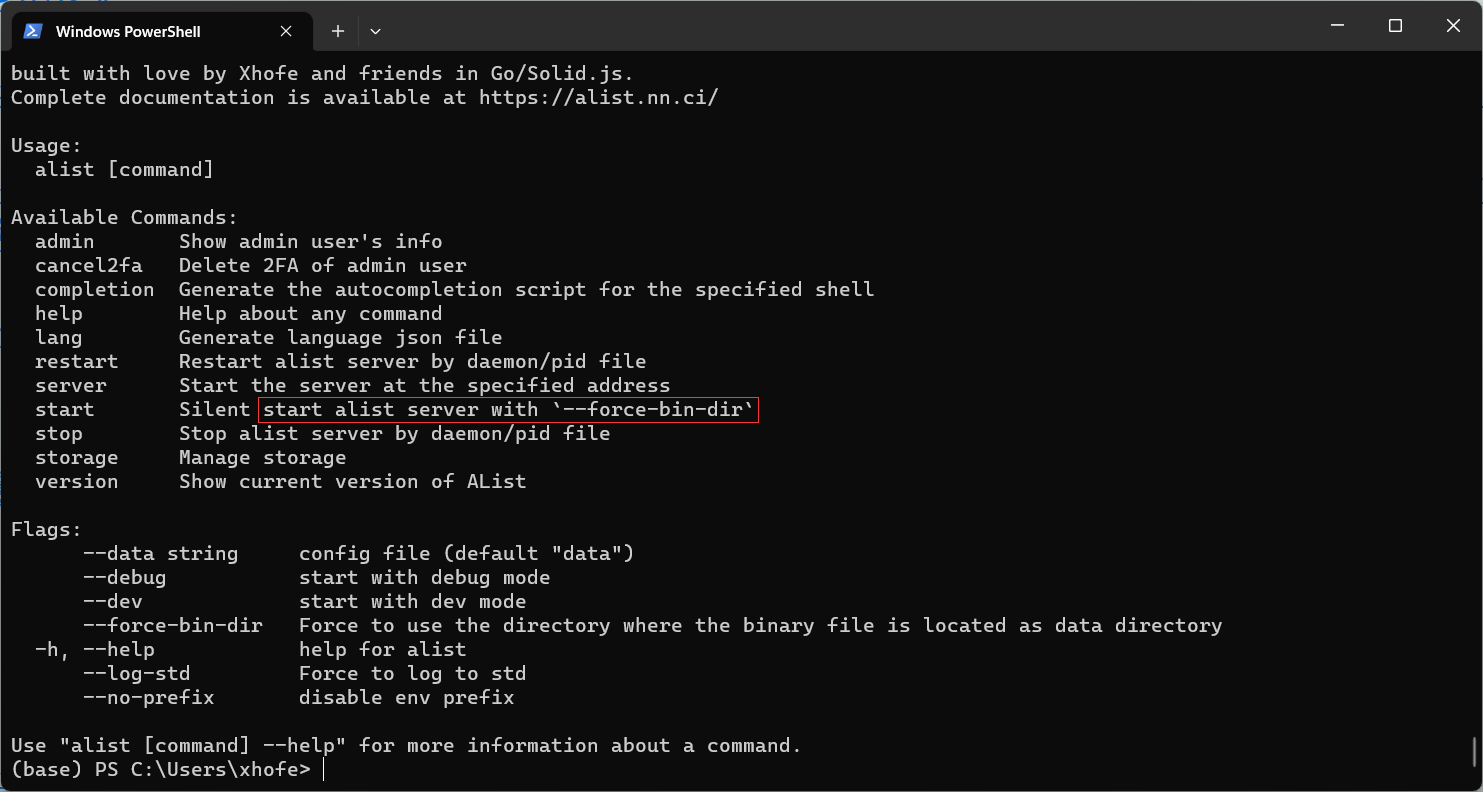
Task: Open a new terminal tab with the plus button
Action: click(337, 31)
